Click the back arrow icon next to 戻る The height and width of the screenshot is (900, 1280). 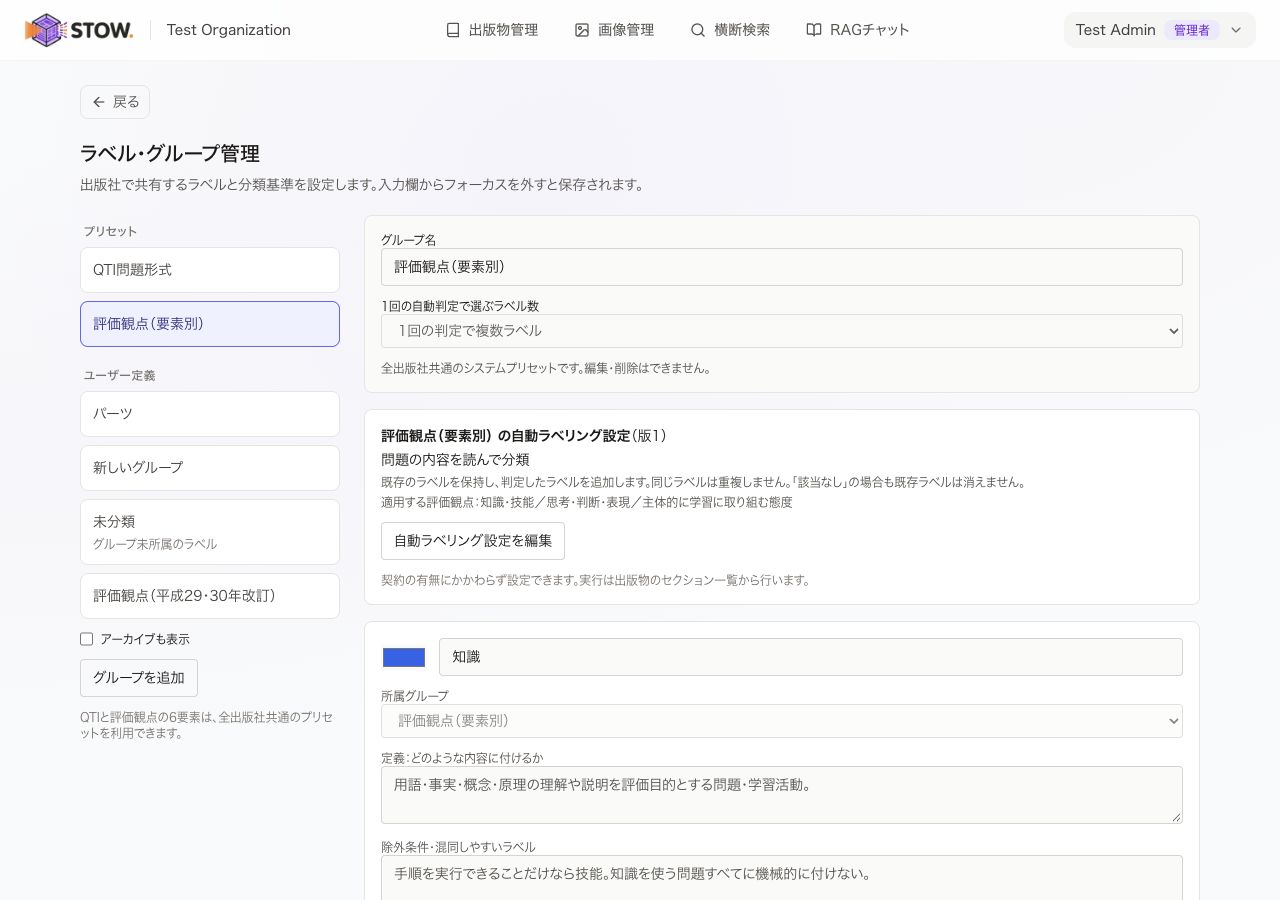[x=99, y=102]
